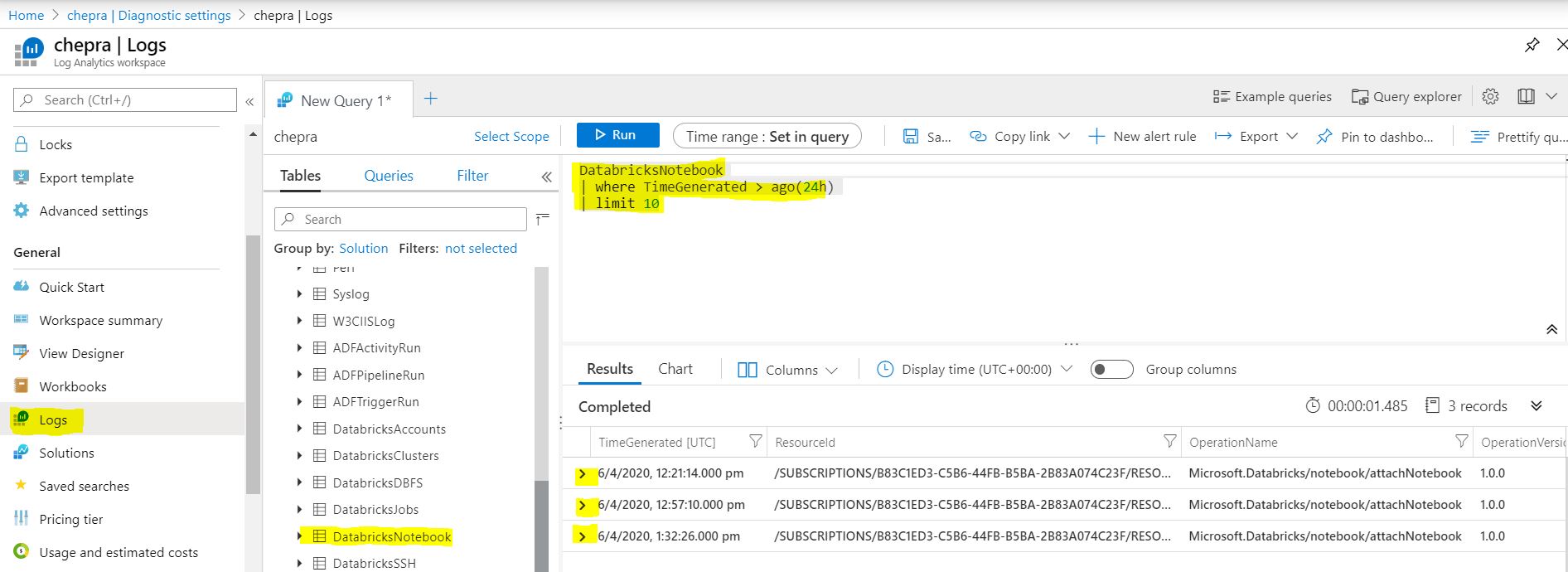This screenshot has height=572, width=1568.
Task: Open the settings gear in query toolbar
Action: tap(1490, 96)
